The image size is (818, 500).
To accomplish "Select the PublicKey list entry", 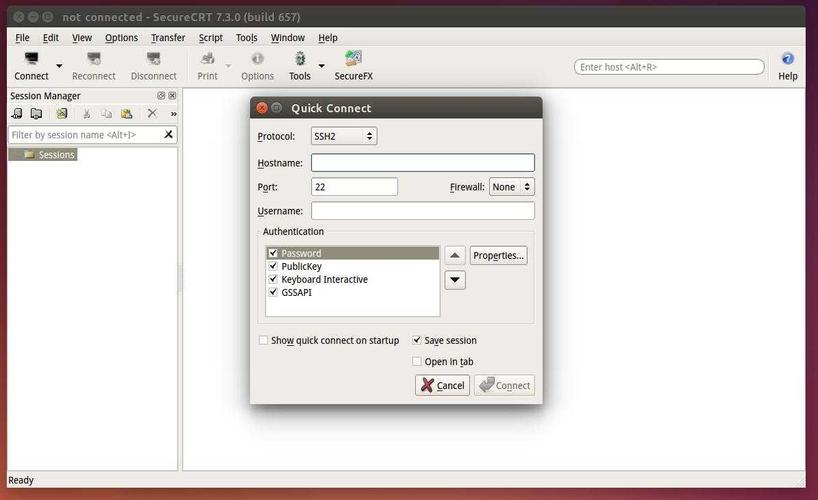I will tap(302, 266).
